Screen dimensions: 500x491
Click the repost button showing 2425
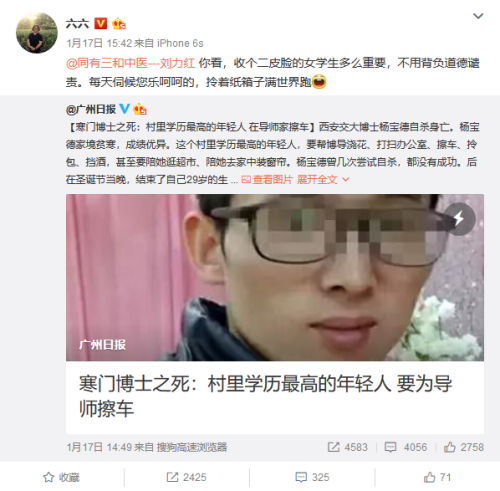(x=186, y=477)
